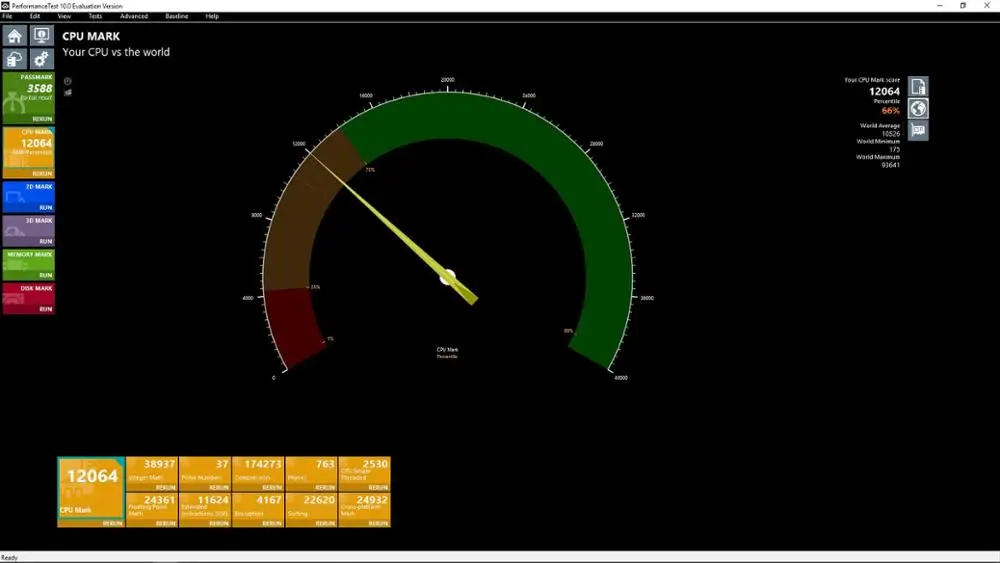Click the large 12064 CPU Mark tile
This screenshot has width=1000, height=563.
pos(91,492)
